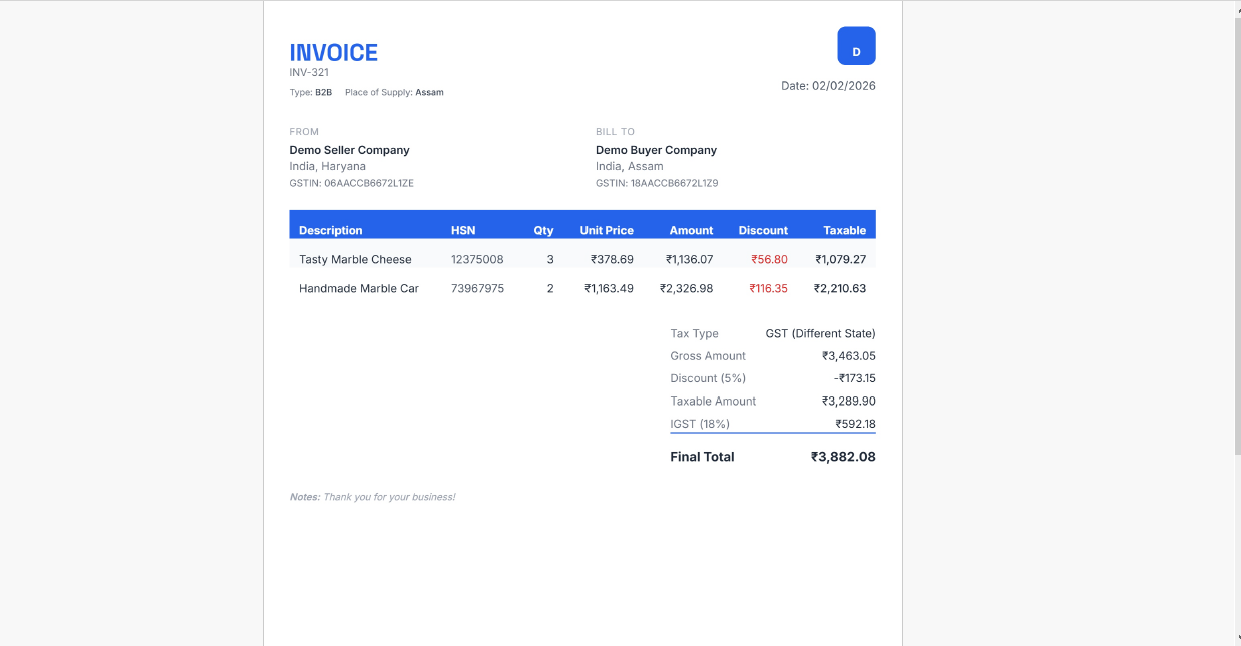
Task: Click Place of Supply: Assam text
Action: click(394, 92)
